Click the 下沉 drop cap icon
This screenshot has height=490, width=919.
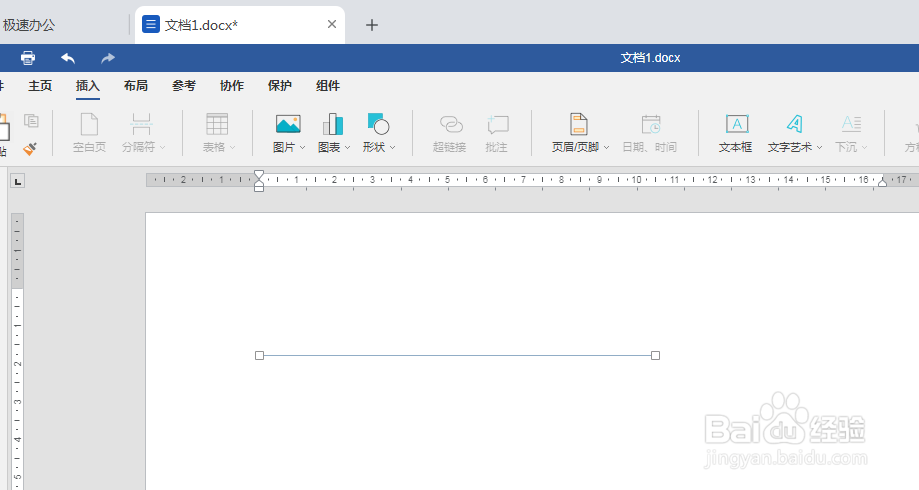pos(850,124)
